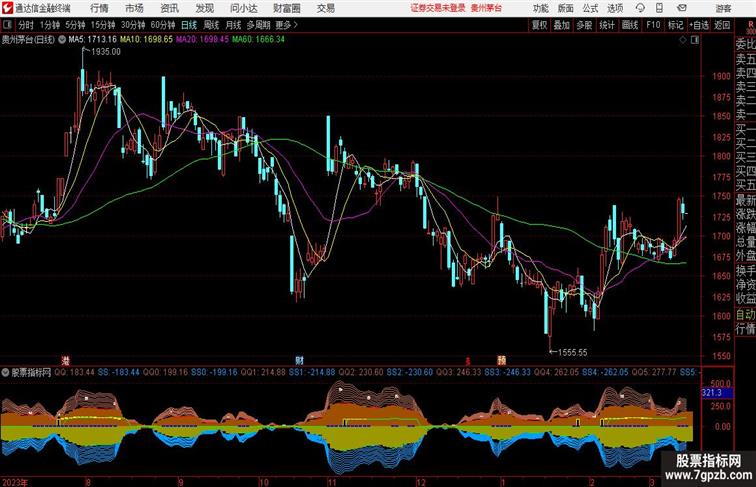756x487 pixels.
Task: Open the 财富圈 menu
Action: (286, 8)
